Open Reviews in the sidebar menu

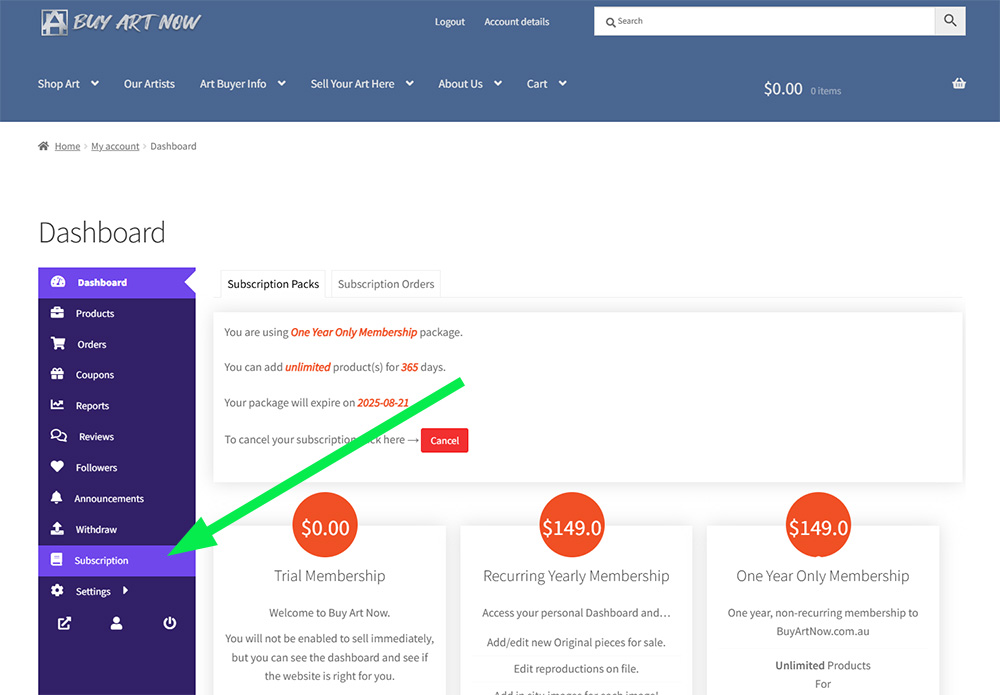(x=117, y=437)
